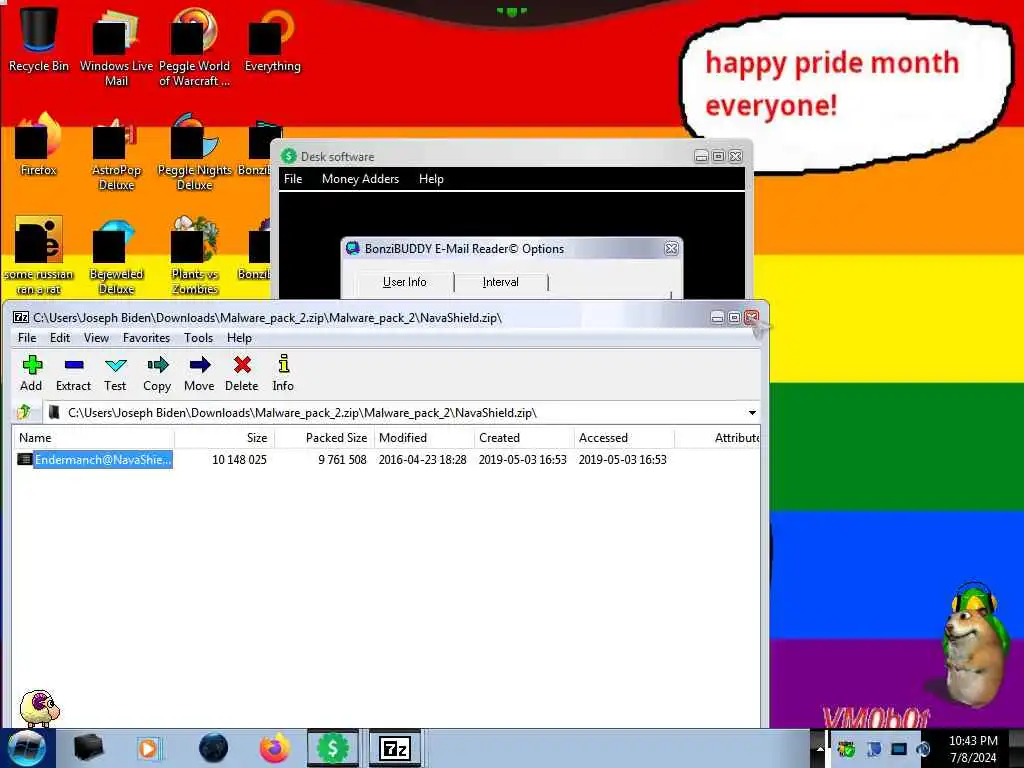Go up one folder level in 7-Zip
1024x768 pixels.
pos(24,412)
